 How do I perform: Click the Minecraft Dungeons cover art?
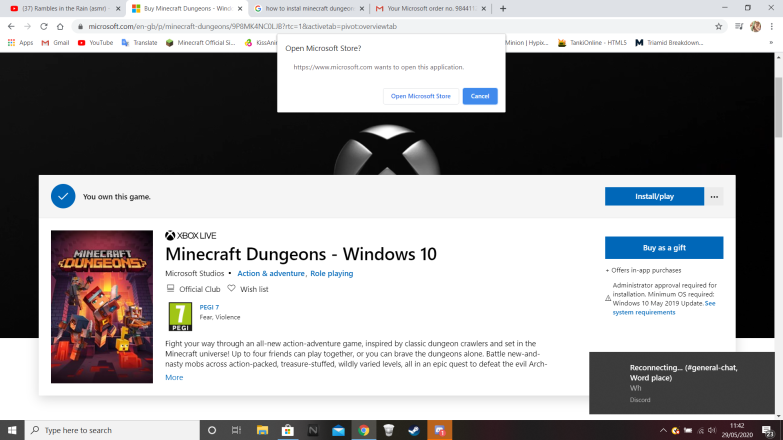pos(102,307)
